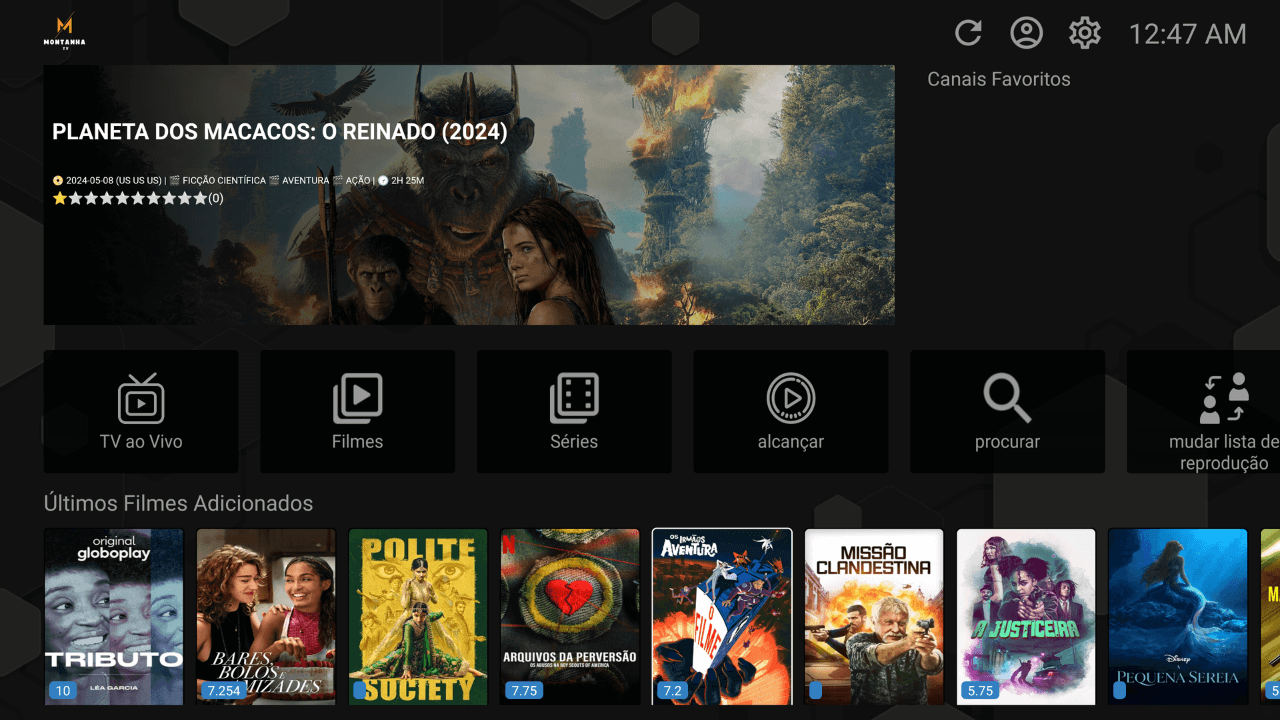Click the 12:47 AM clock
The image size is (1280, 720).
1188,34
